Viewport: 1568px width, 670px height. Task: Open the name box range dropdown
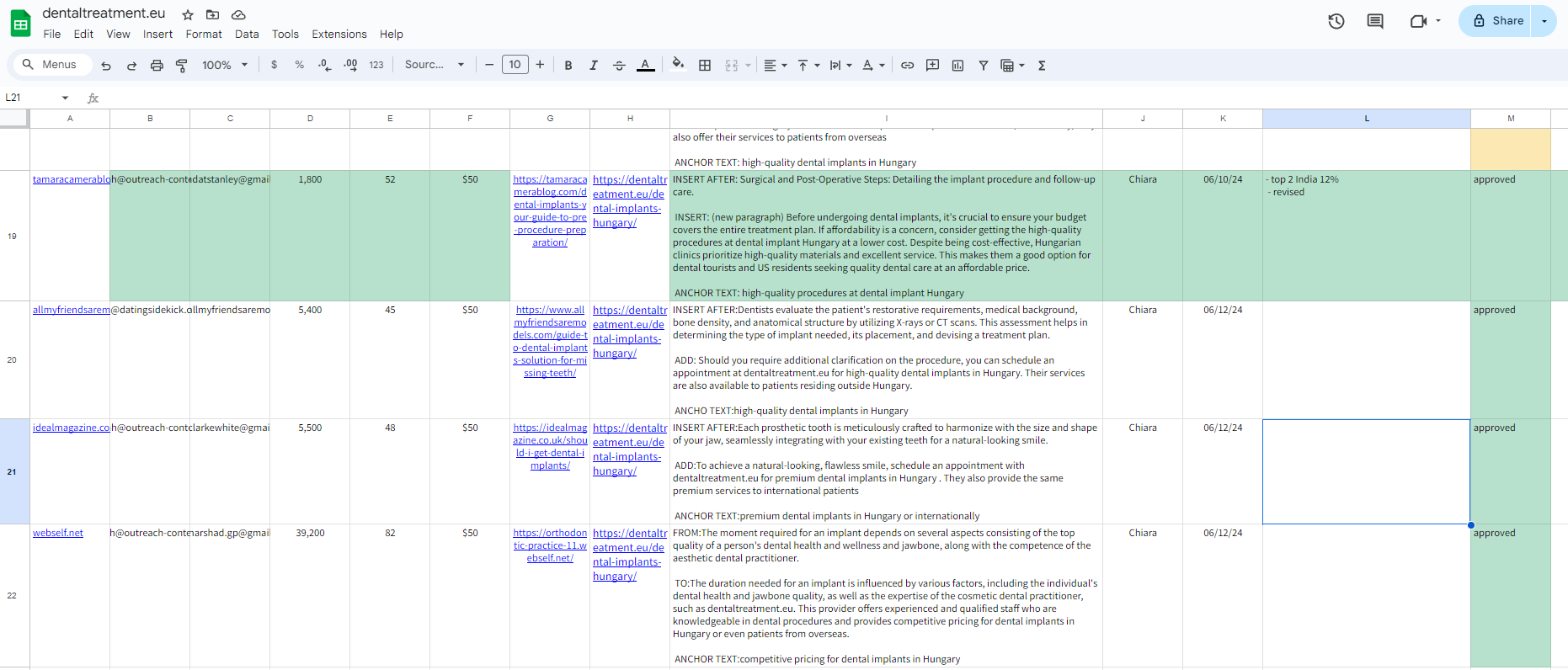pos(65,98)
